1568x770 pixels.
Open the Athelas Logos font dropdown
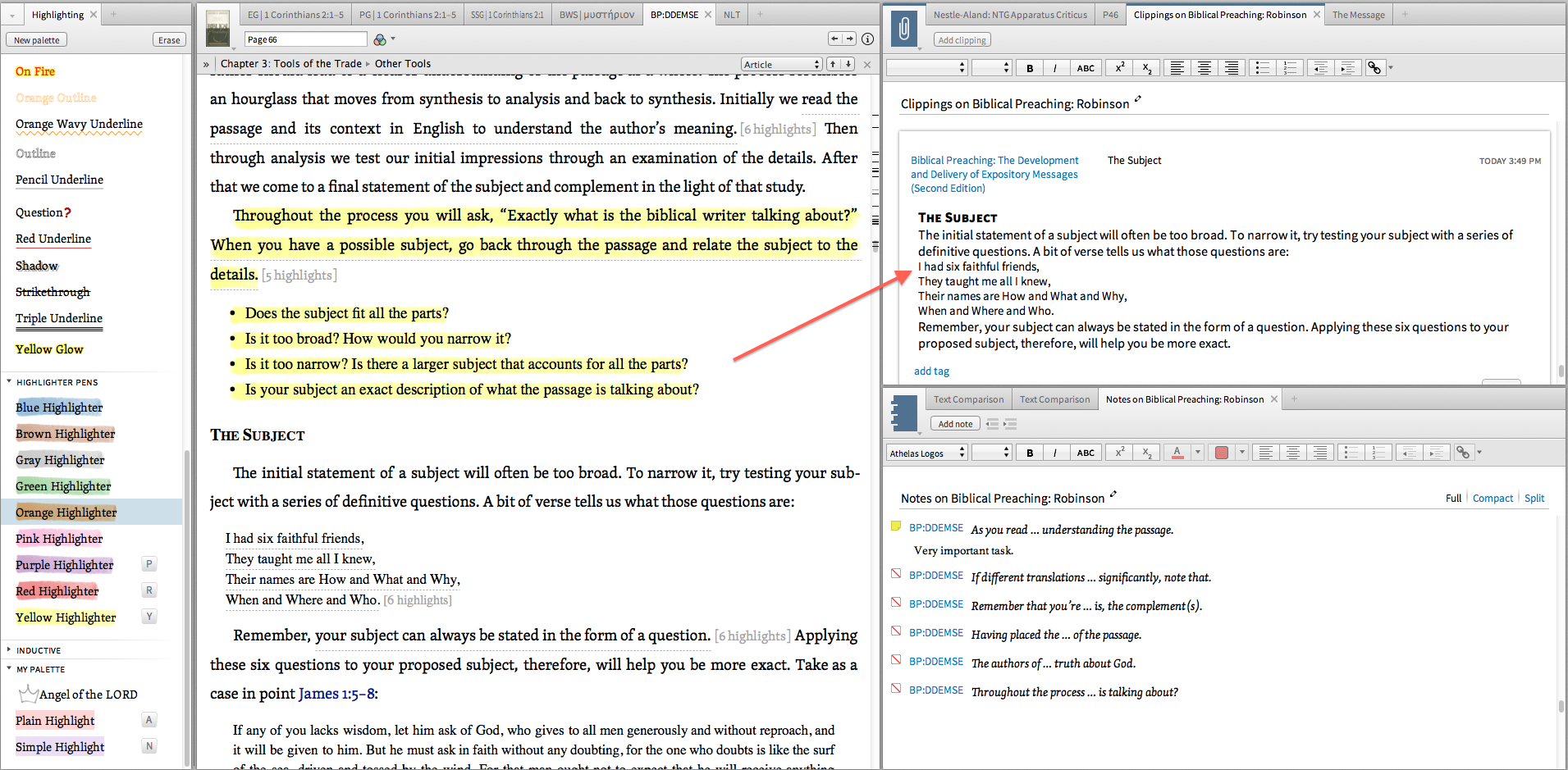pyautogui.click(x=927, y=453)
